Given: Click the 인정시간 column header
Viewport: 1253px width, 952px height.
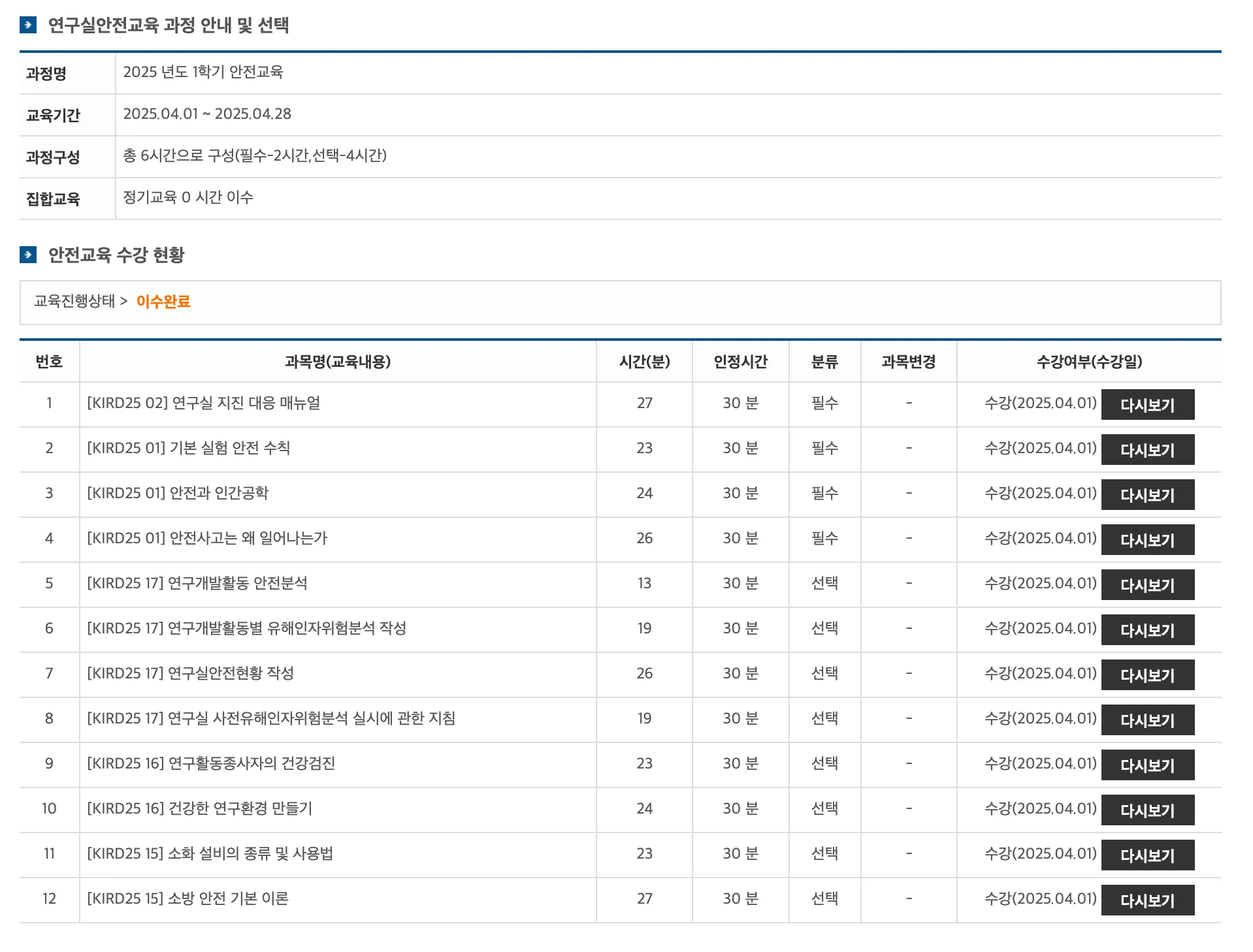Looking at the screenshot, I should click(740, 362).
